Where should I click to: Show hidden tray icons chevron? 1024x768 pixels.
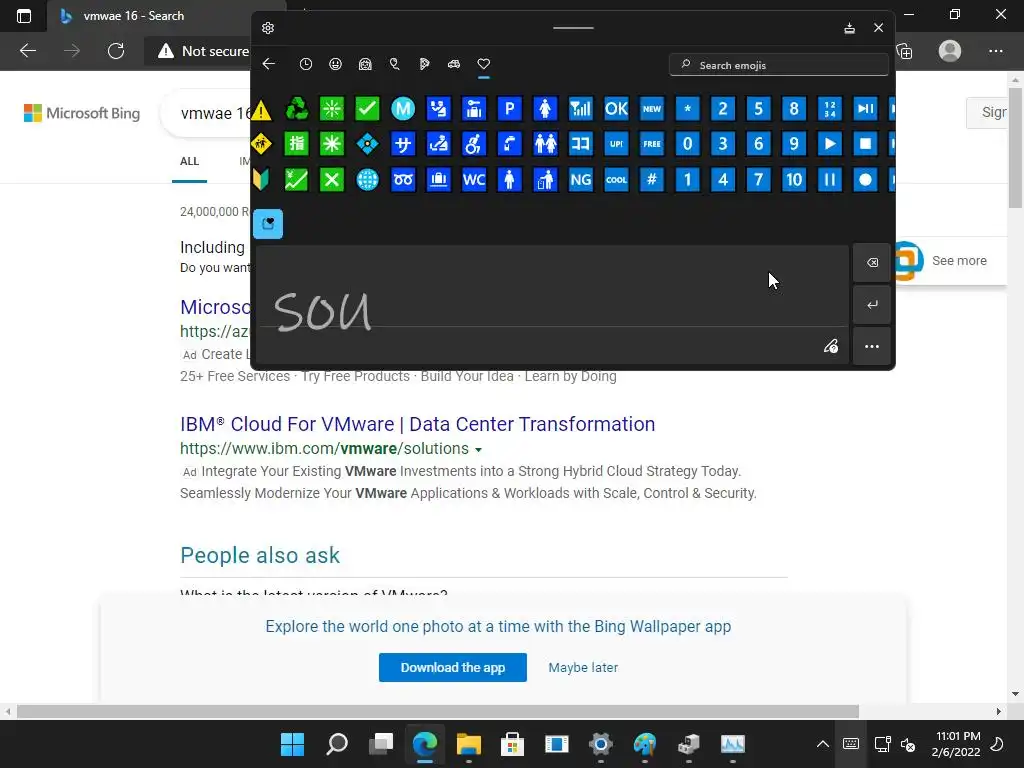click(823, 744)
